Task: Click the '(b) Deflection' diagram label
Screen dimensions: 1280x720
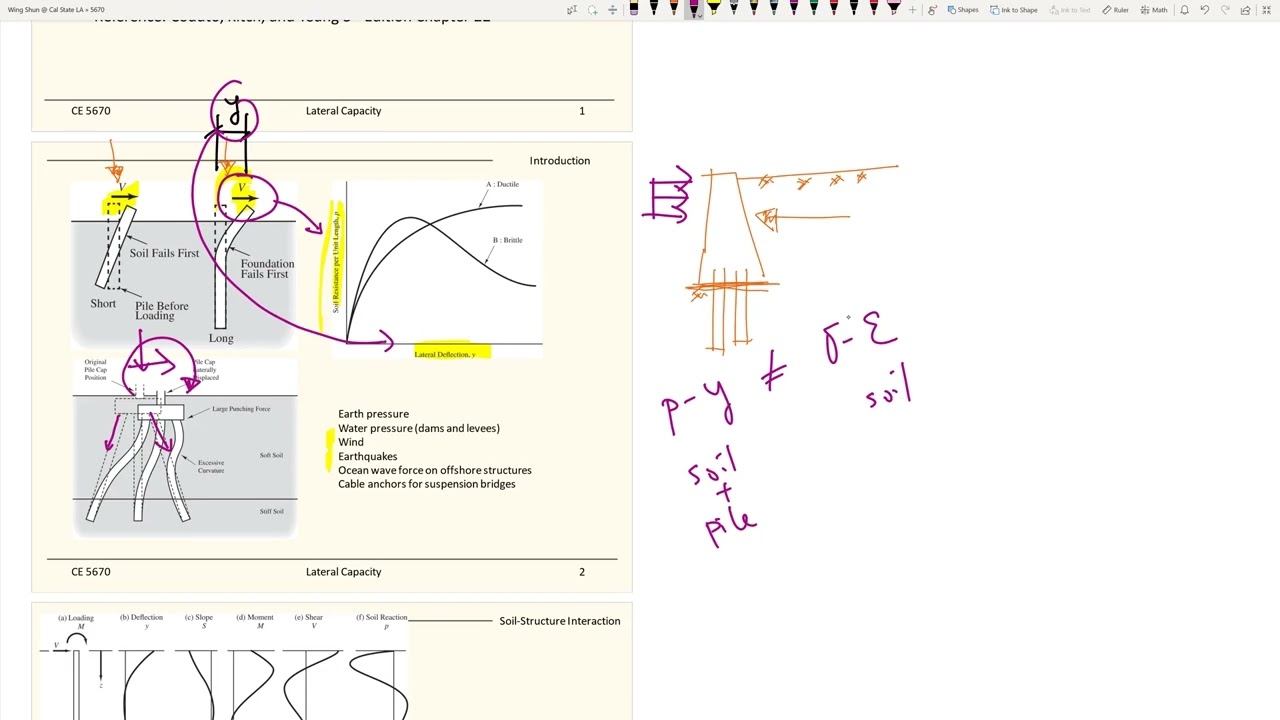Action: coord(141,617)
